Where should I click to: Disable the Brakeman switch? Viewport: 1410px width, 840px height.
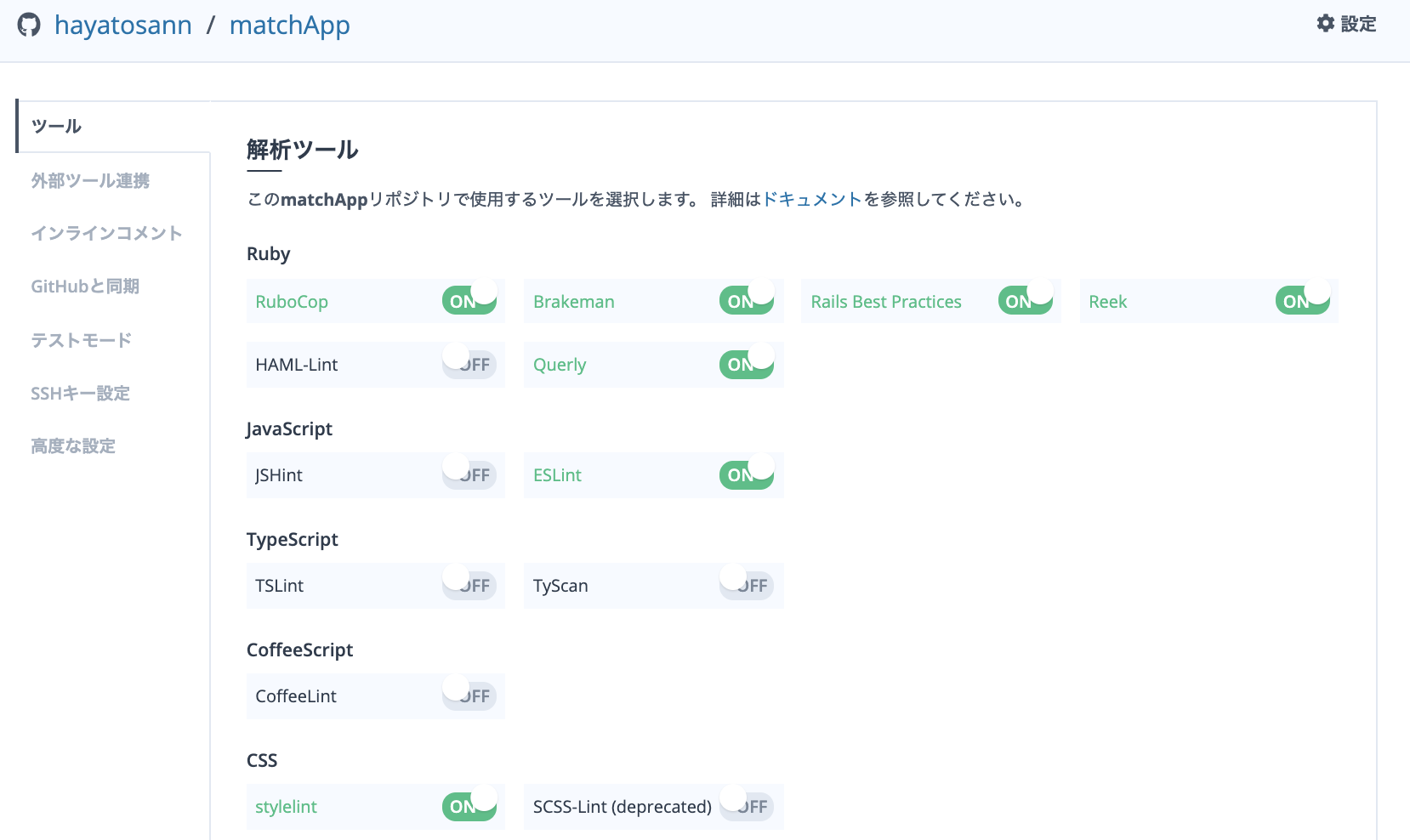747,300
